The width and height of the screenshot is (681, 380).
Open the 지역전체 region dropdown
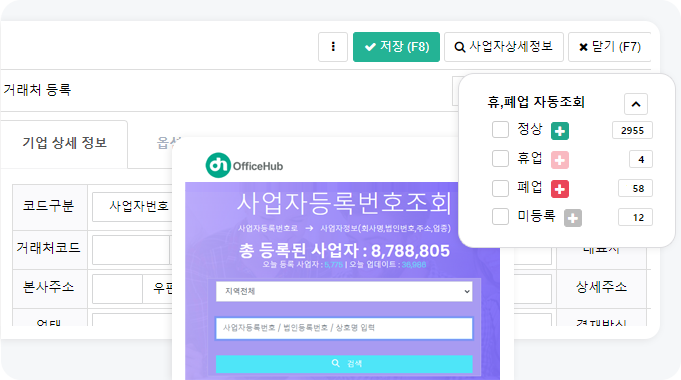coord(344,291)
